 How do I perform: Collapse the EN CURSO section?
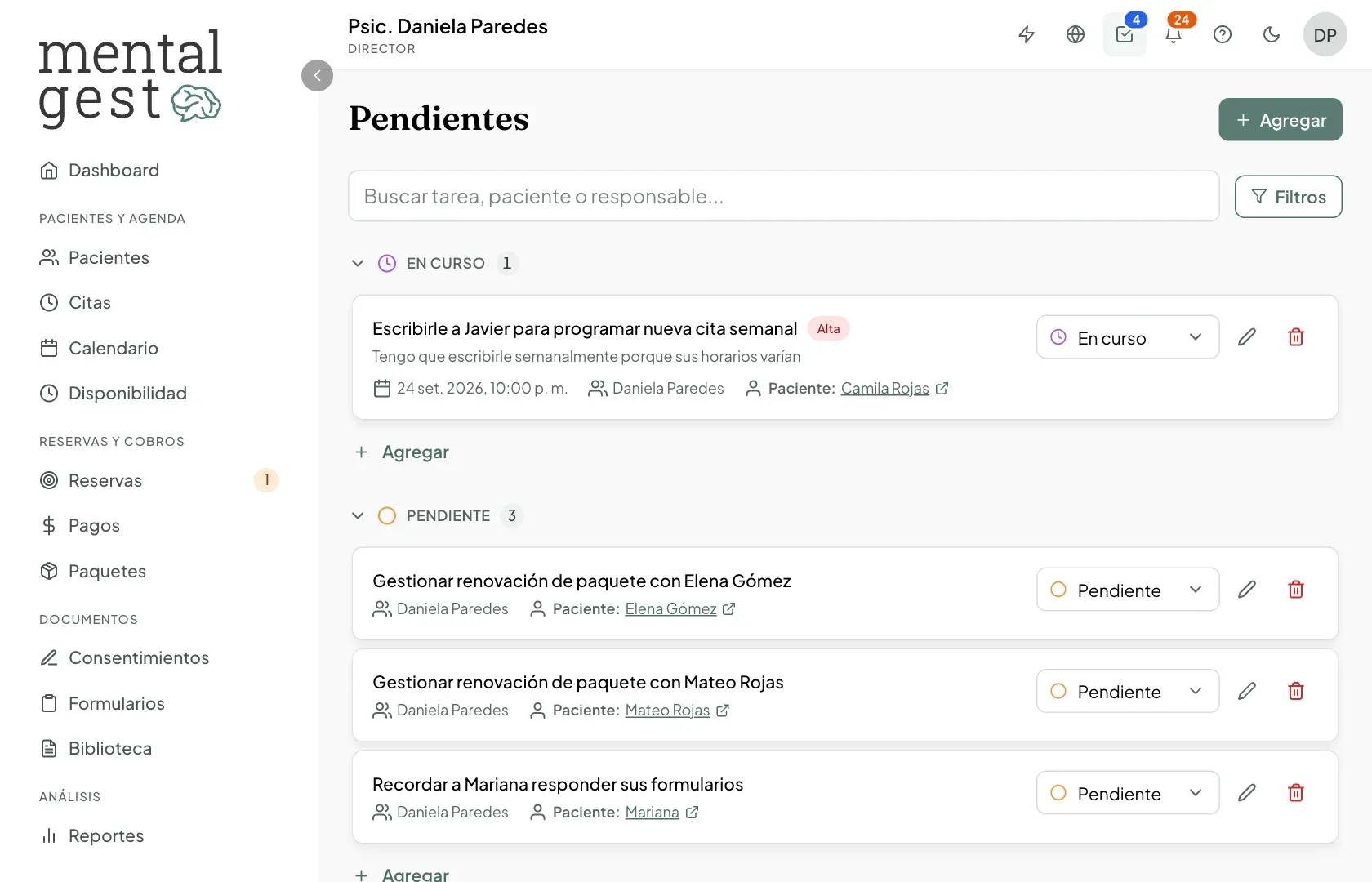point(358,264)
